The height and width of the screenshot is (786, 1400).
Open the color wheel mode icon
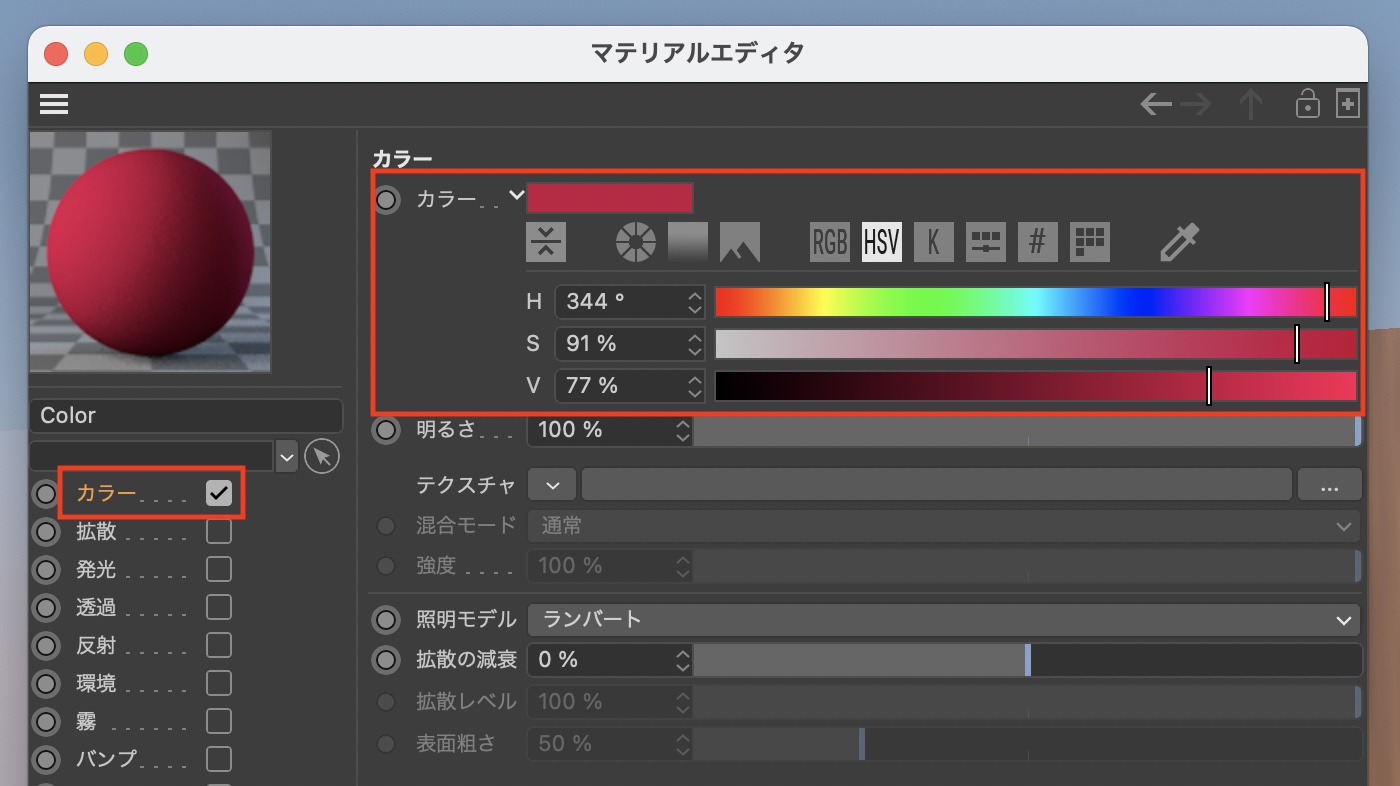coord(635,242)
